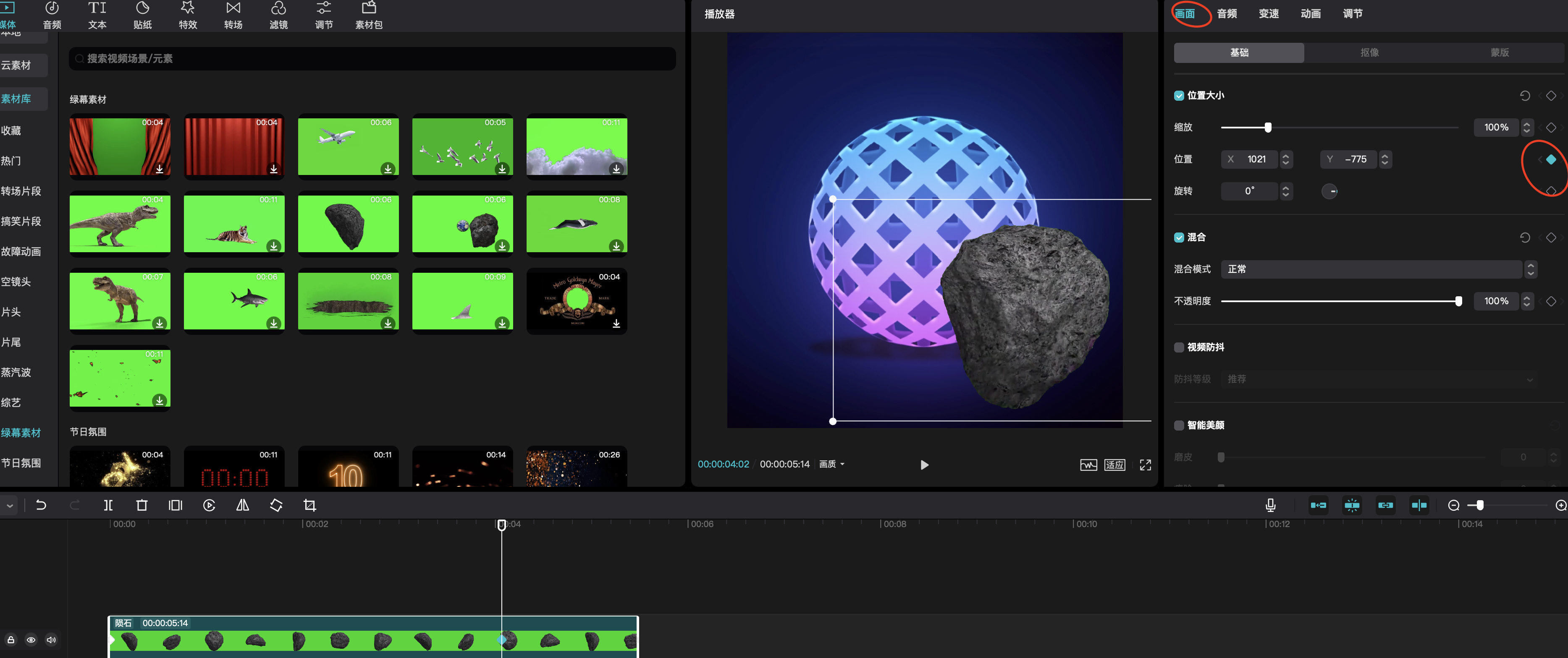
Task: Click the 适应 fit-ratio button in player
Action: 1114,465
